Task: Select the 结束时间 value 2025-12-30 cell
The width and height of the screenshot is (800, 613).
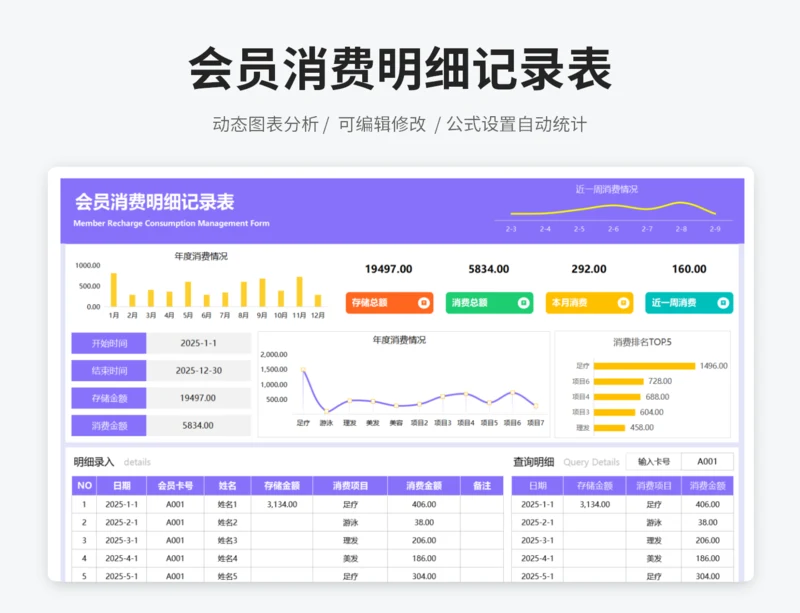Action: (198, 370)
